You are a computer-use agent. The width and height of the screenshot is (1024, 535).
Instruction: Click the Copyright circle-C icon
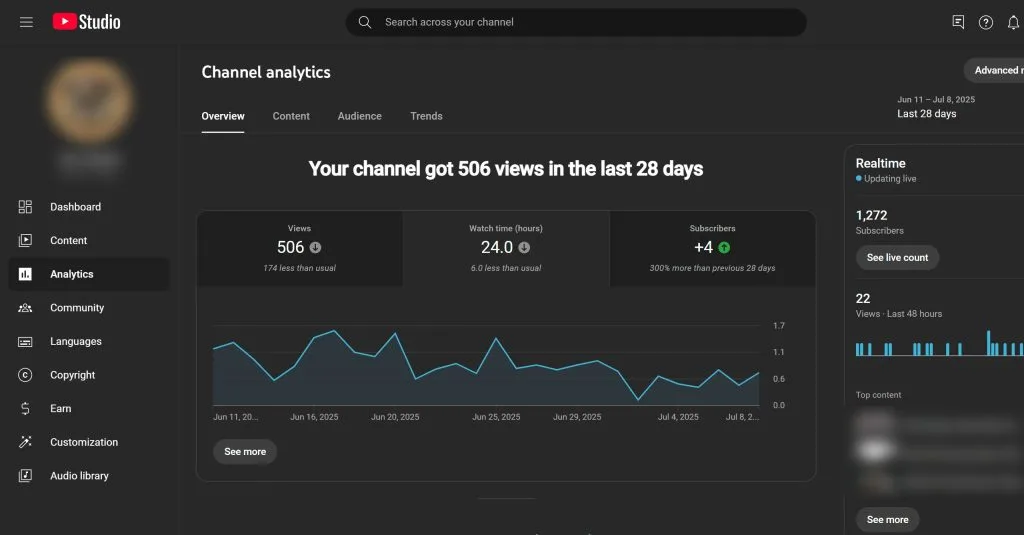pos(25,375)
